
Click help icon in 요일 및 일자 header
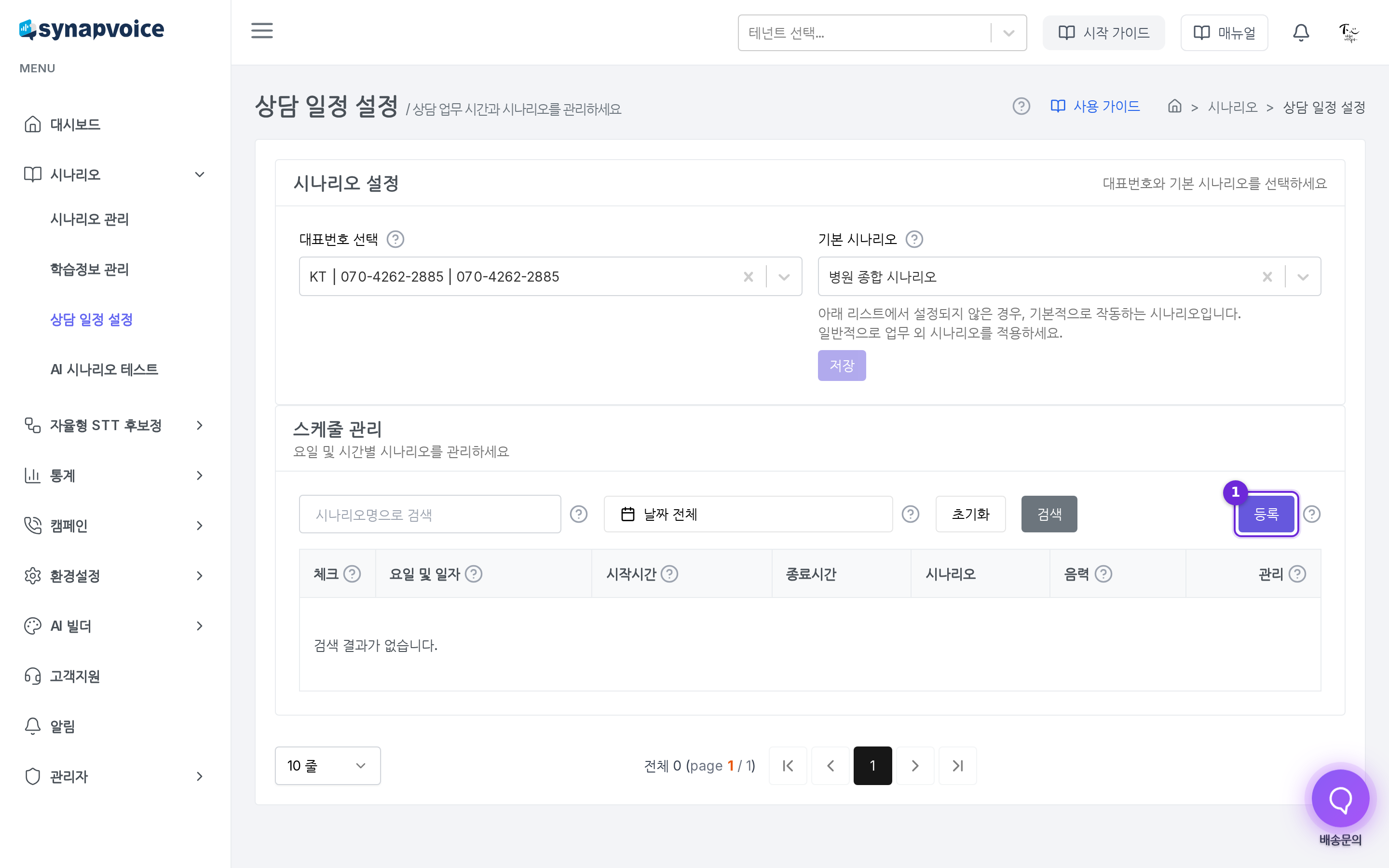click(x=474, y=573)
